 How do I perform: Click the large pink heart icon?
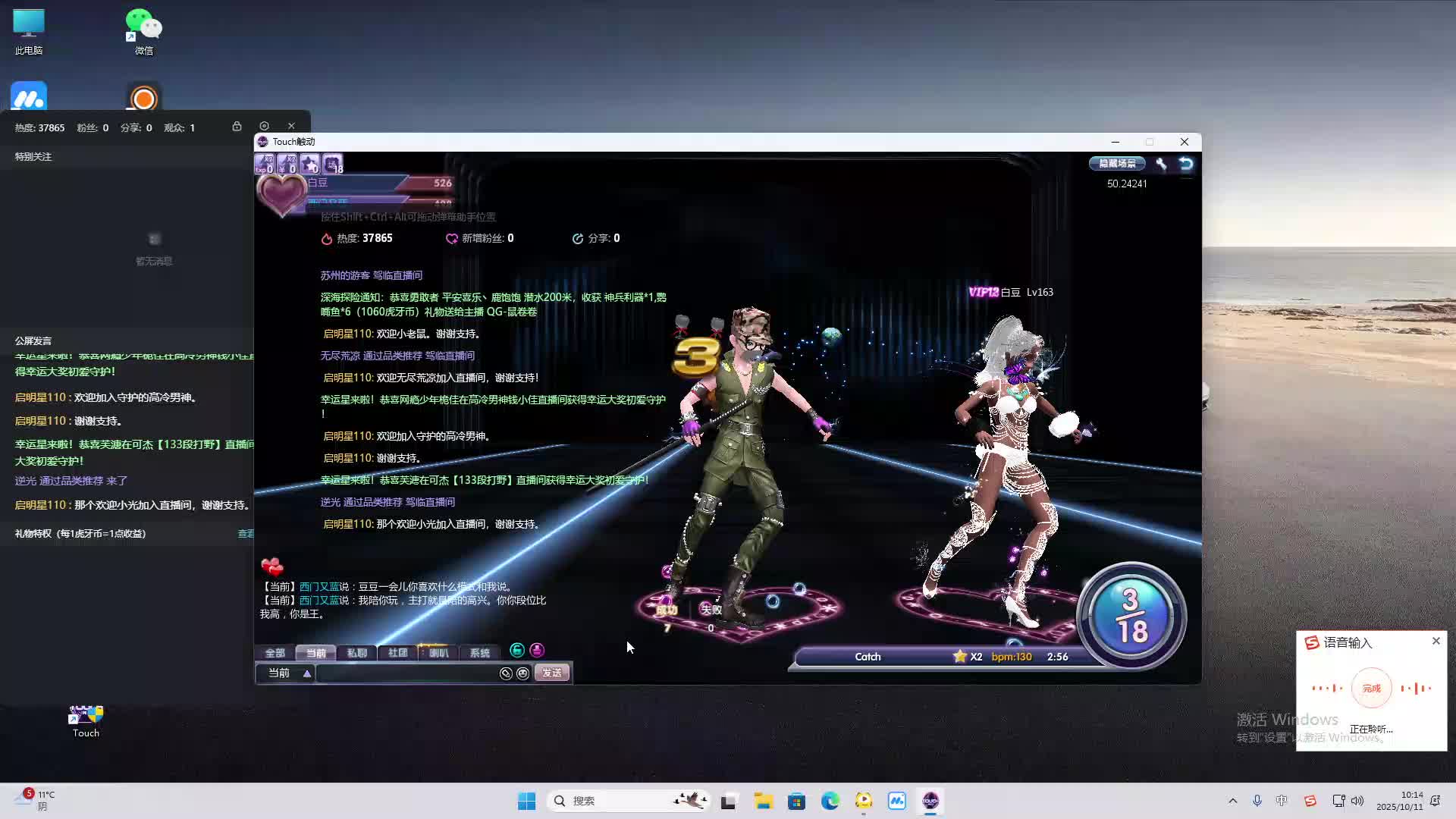point(281,194)
